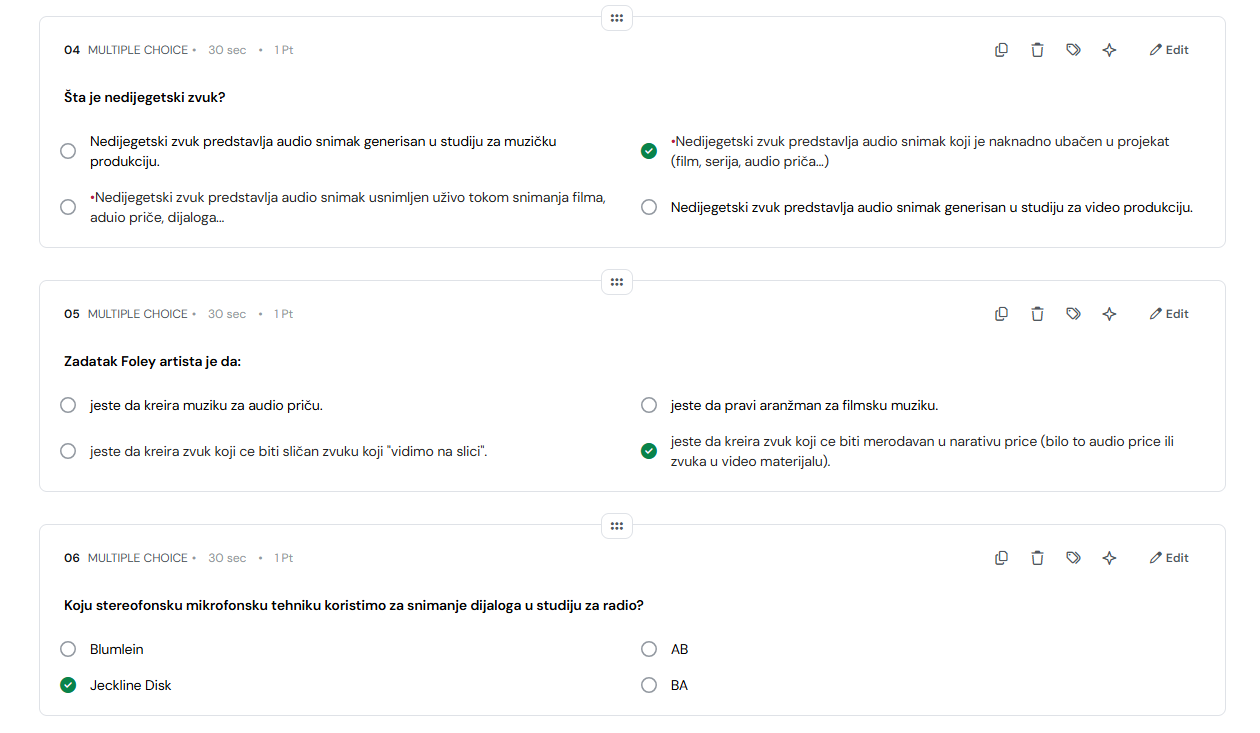Select the AB answer radio button
This screenshot has width=1260, height=733.
[649, 649]
